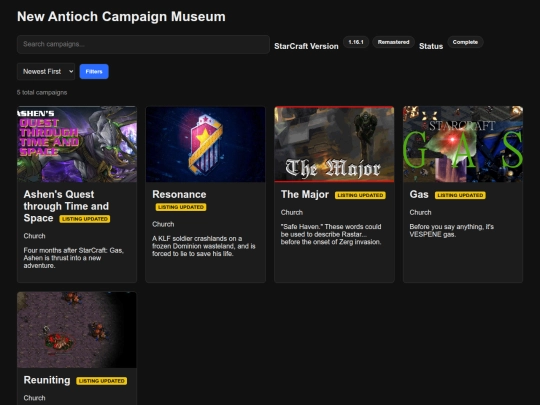Click Church author under The Major
The height and width of the screenshot is (405, 540).
(x=292, y=212)
